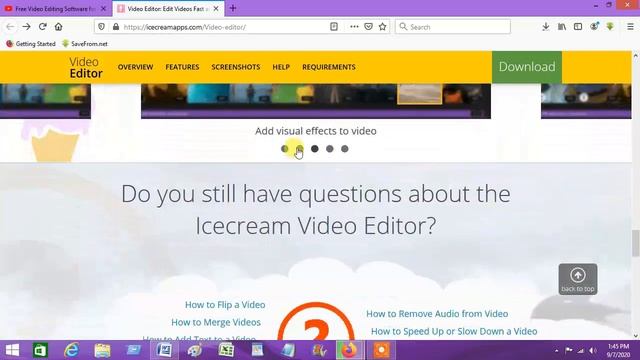640x360 pixels.
Task: Select third carousel dot
Action: point(315,149)
